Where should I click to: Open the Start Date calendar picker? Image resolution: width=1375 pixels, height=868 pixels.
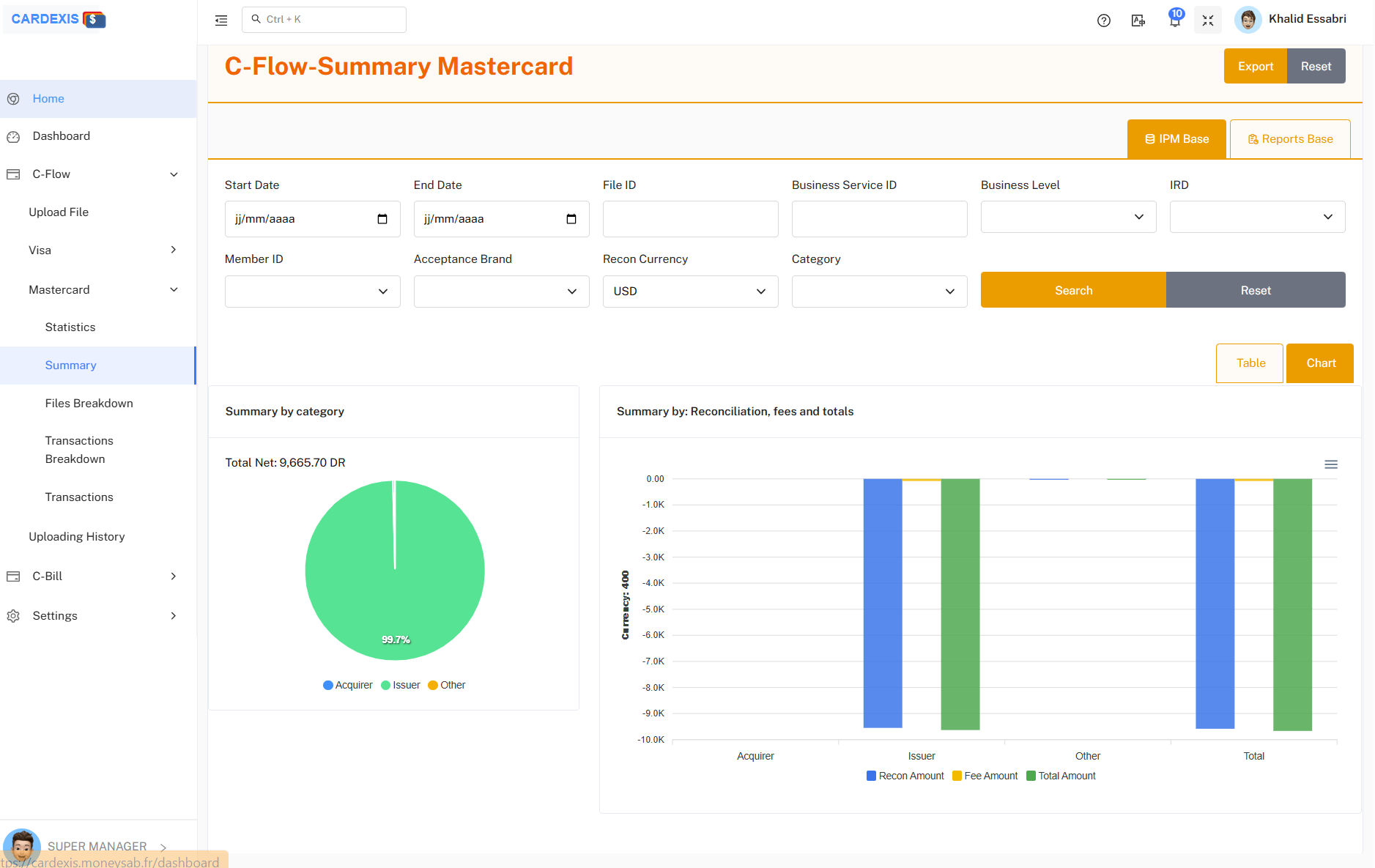[383, 218]
